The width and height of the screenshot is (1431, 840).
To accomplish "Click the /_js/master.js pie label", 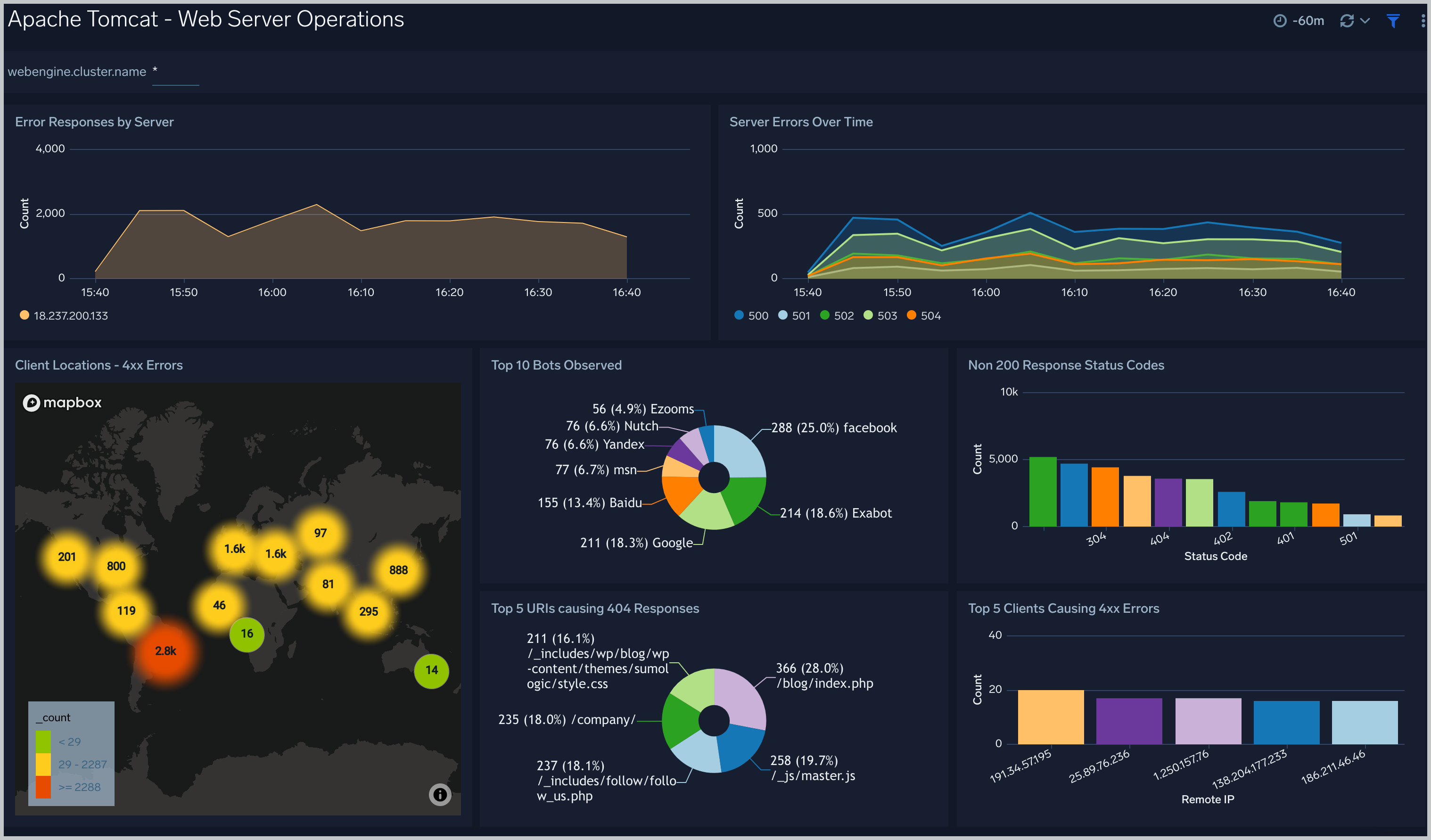I will 813,768.
